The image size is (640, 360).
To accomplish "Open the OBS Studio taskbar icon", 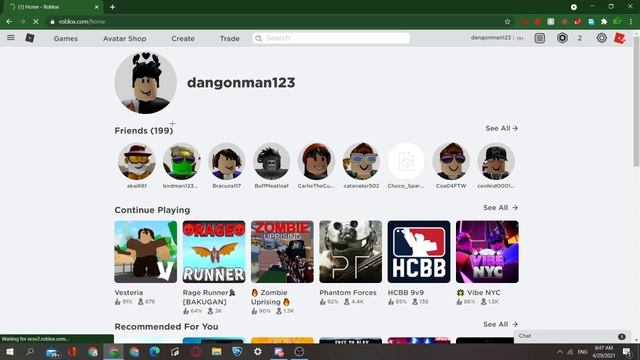I will tap(299, 351).
